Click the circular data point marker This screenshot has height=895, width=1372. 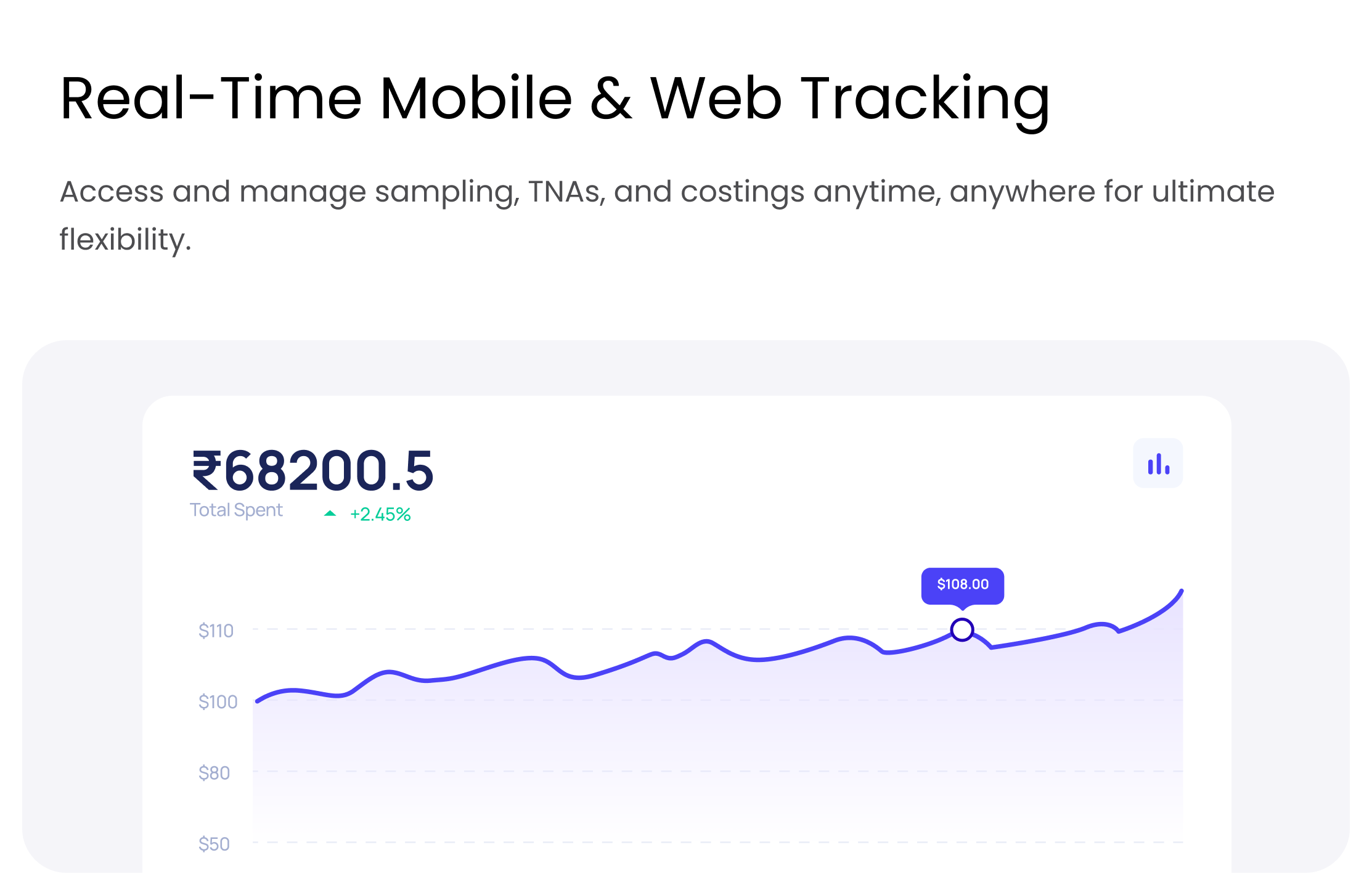962,630
